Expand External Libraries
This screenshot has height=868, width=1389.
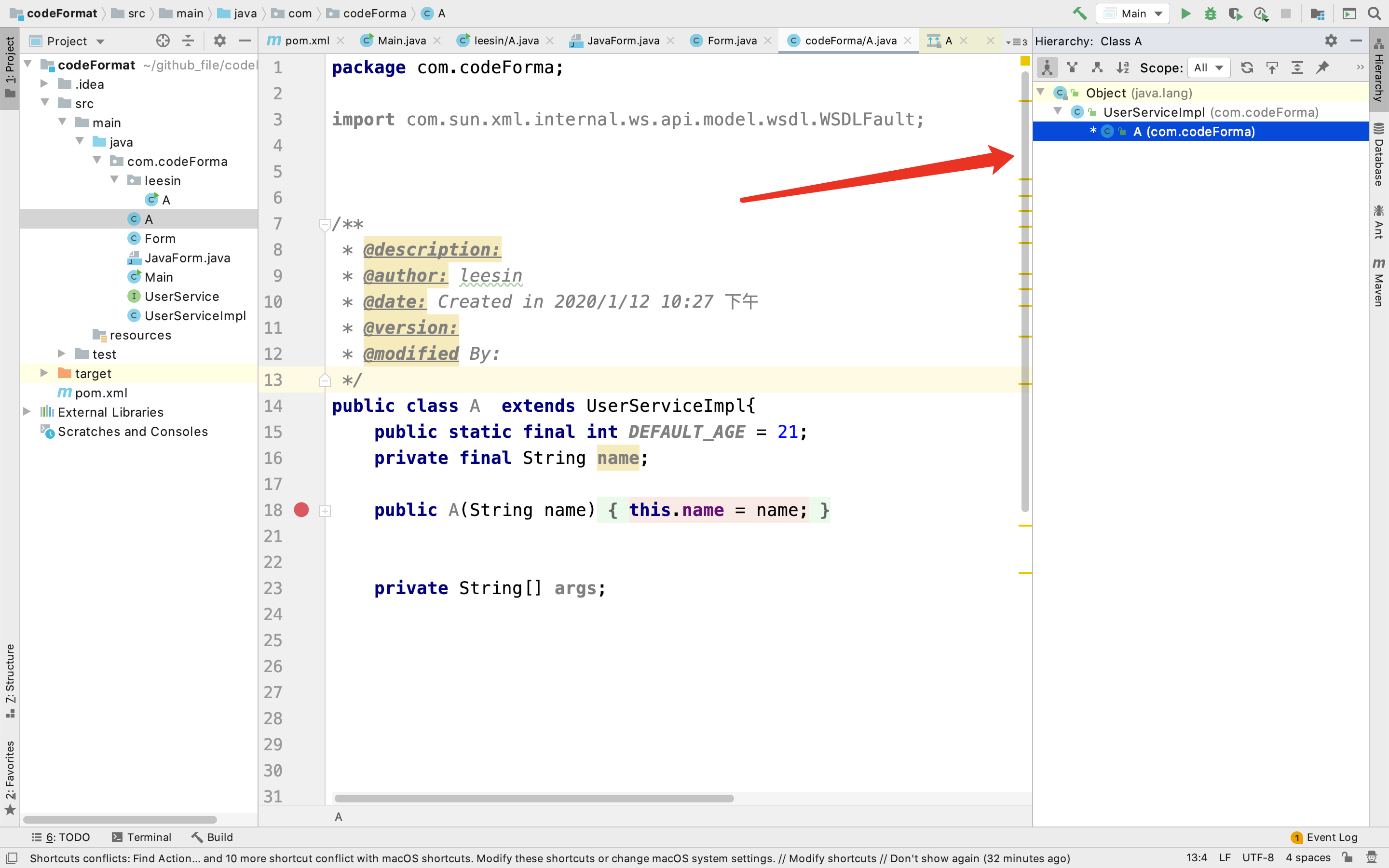27,412
